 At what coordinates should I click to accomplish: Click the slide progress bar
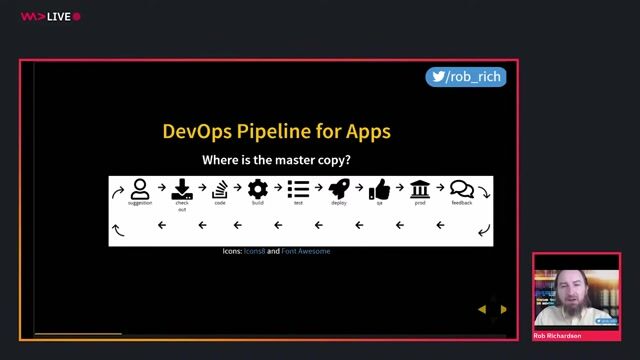pos(270,334)
